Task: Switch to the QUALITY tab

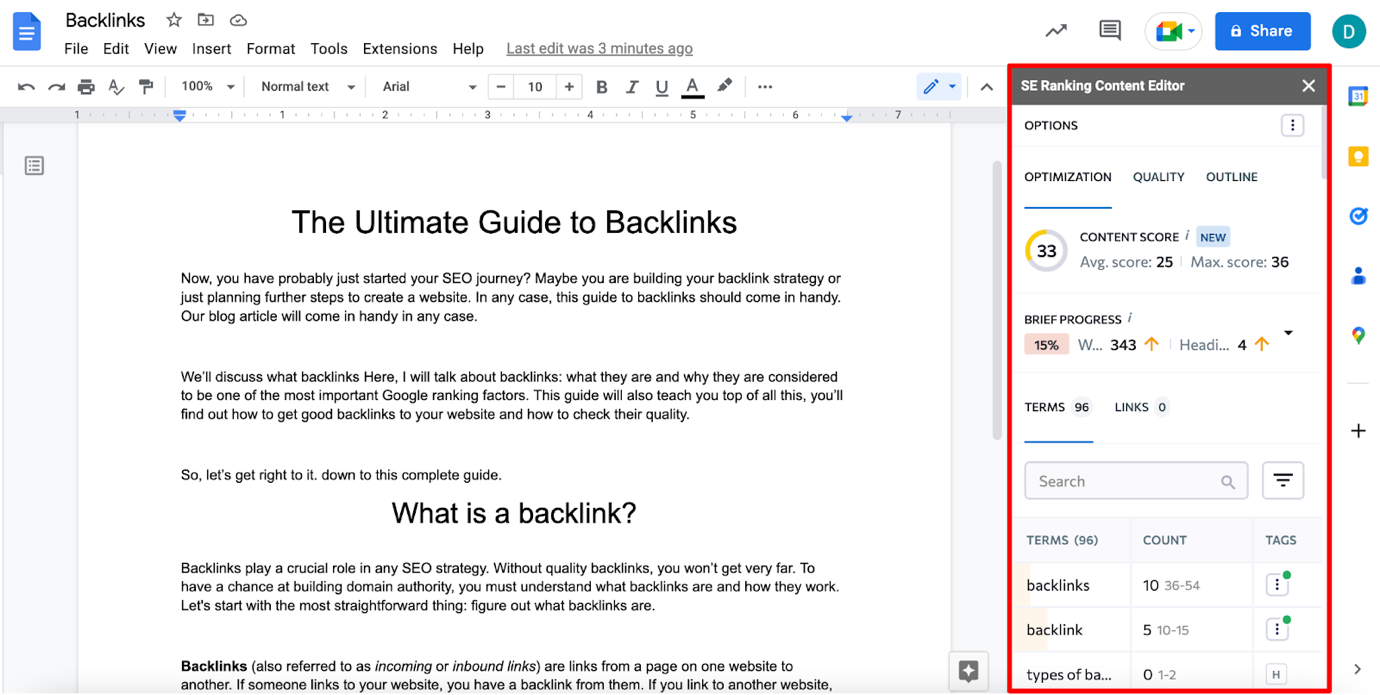Action: point(1158,177)
